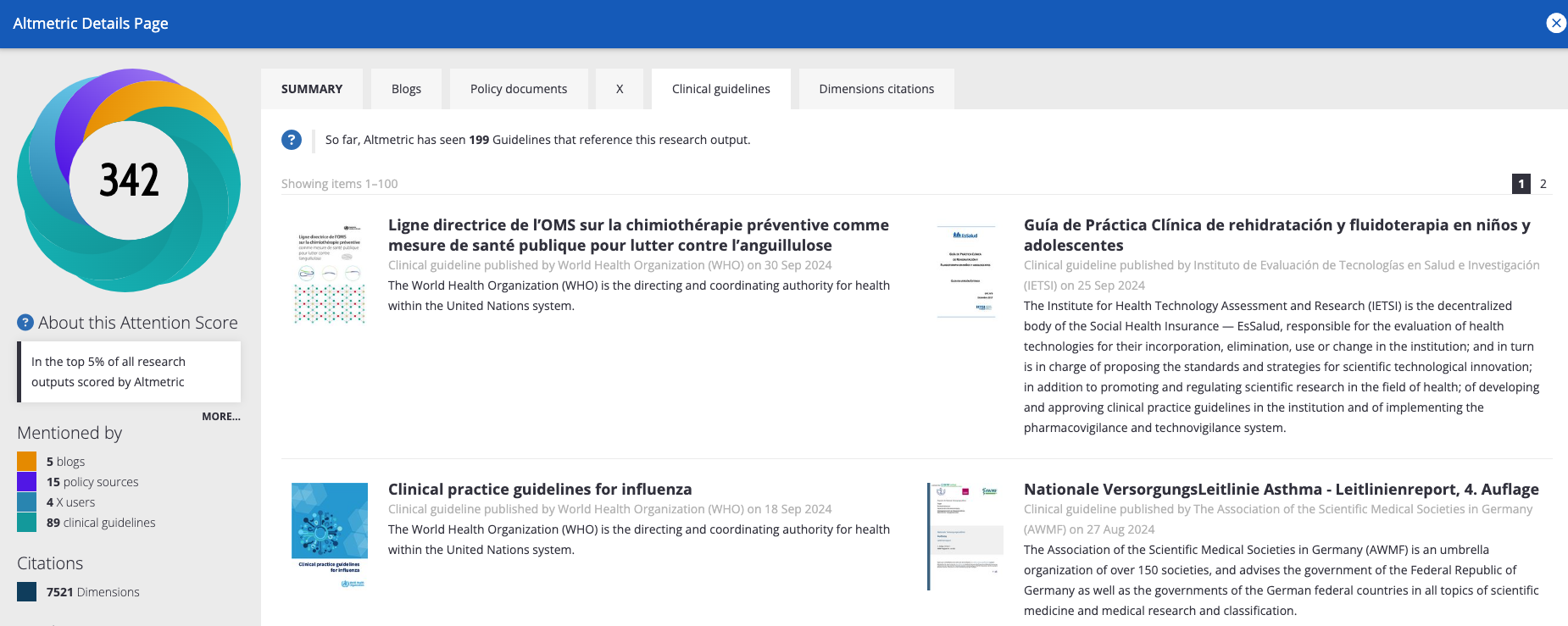Select the X tab
Image resolution: width=1568 pixels, height=626 pixels.
point(620,89)
